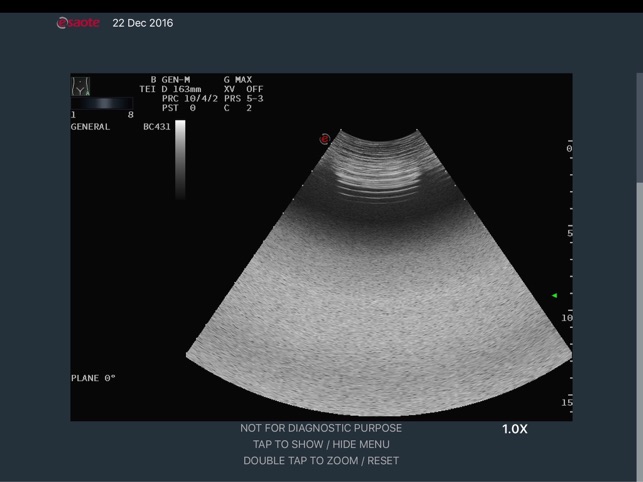The height and width of the screenshot is (482, 643).
Task: Click the 1.0X zoom indicator
Action: [515, 429]
